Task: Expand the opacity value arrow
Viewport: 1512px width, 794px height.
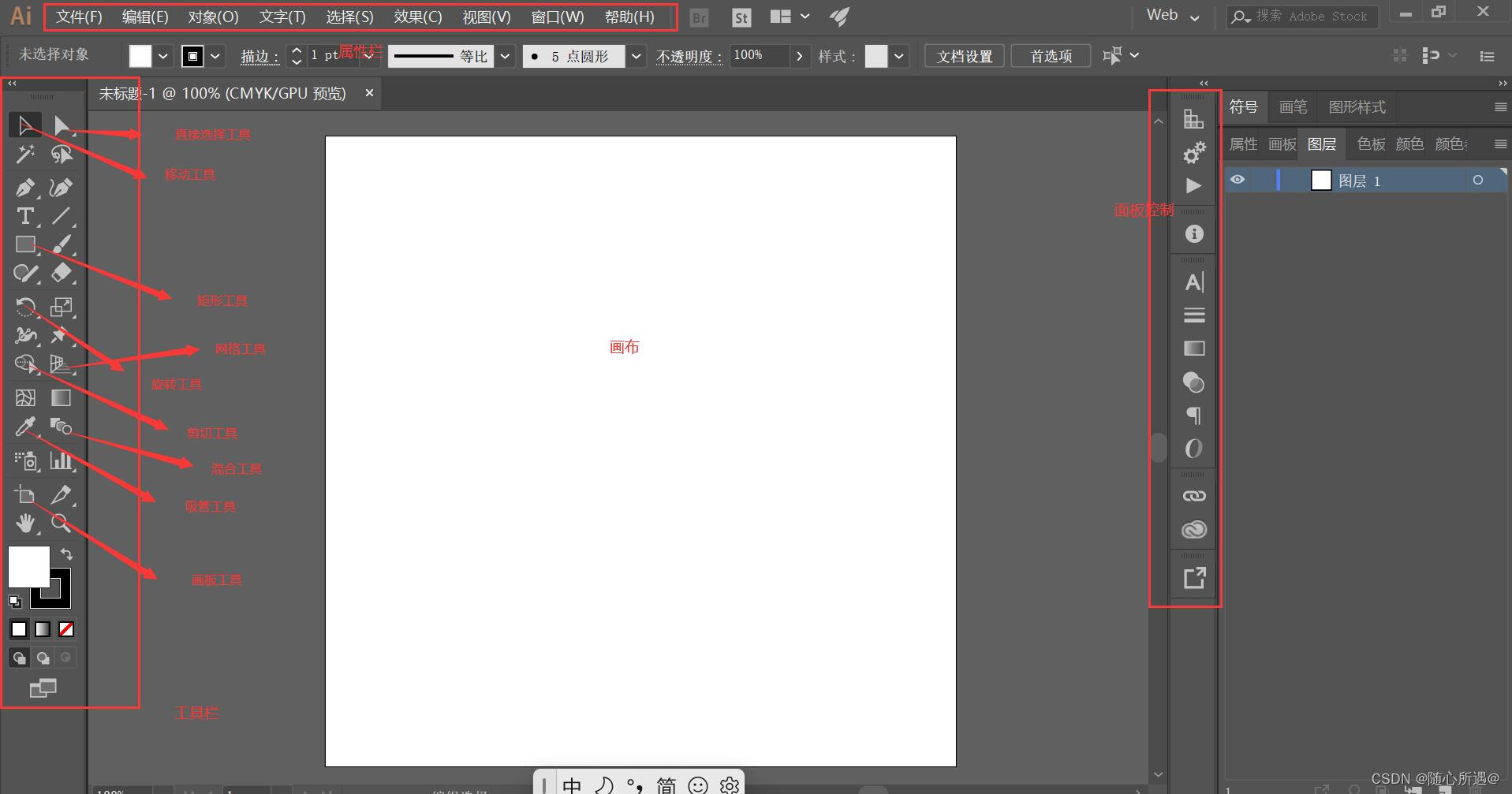Action: tap(800, 56)
